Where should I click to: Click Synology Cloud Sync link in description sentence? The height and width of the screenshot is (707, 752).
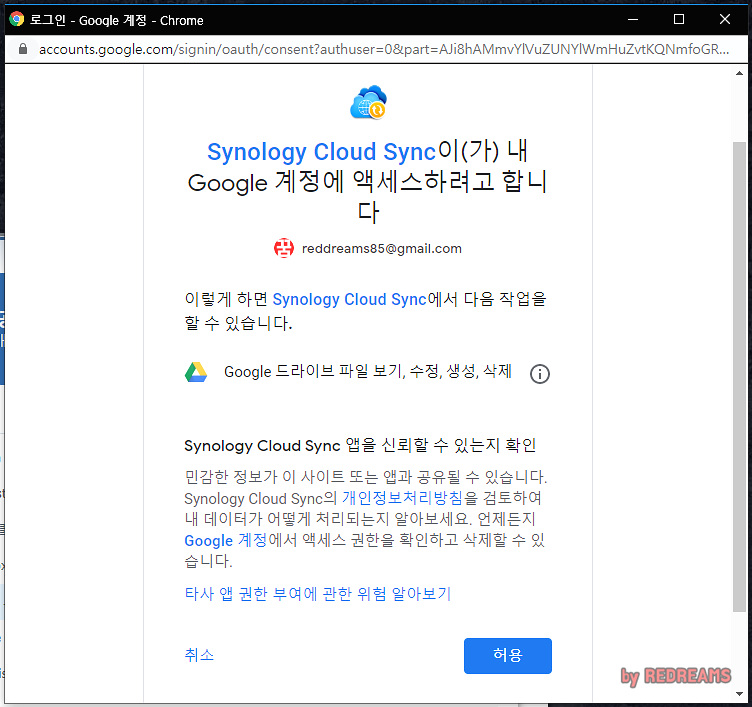click(x=350, y=299)
